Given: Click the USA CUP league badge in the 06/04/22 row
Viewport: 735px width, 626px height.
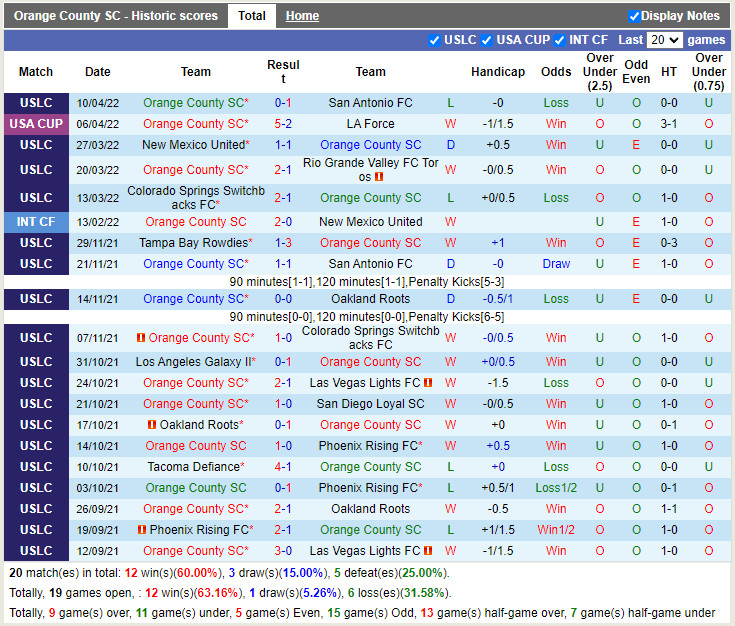Looking at the screenshot, I should click(x=36, y=124).
